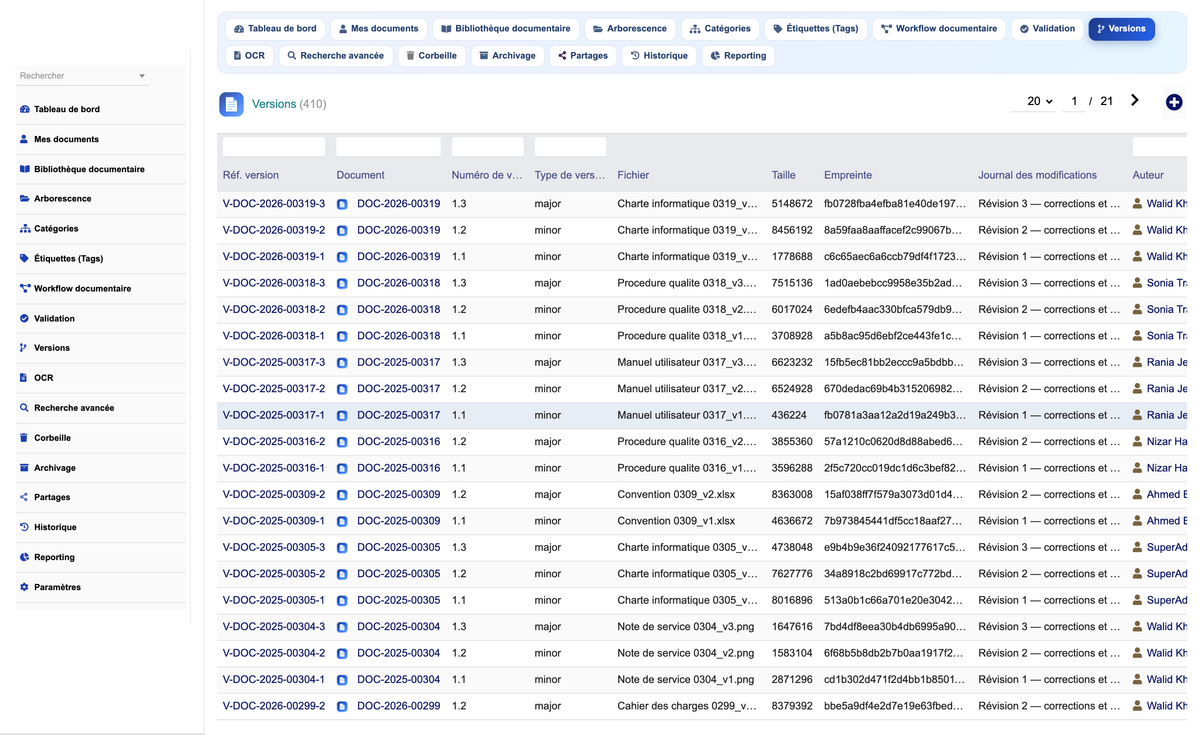The height and width of the screenshot is (743, 1200).
Task: Open Versions in the sidebar
Action: point(45,348)
